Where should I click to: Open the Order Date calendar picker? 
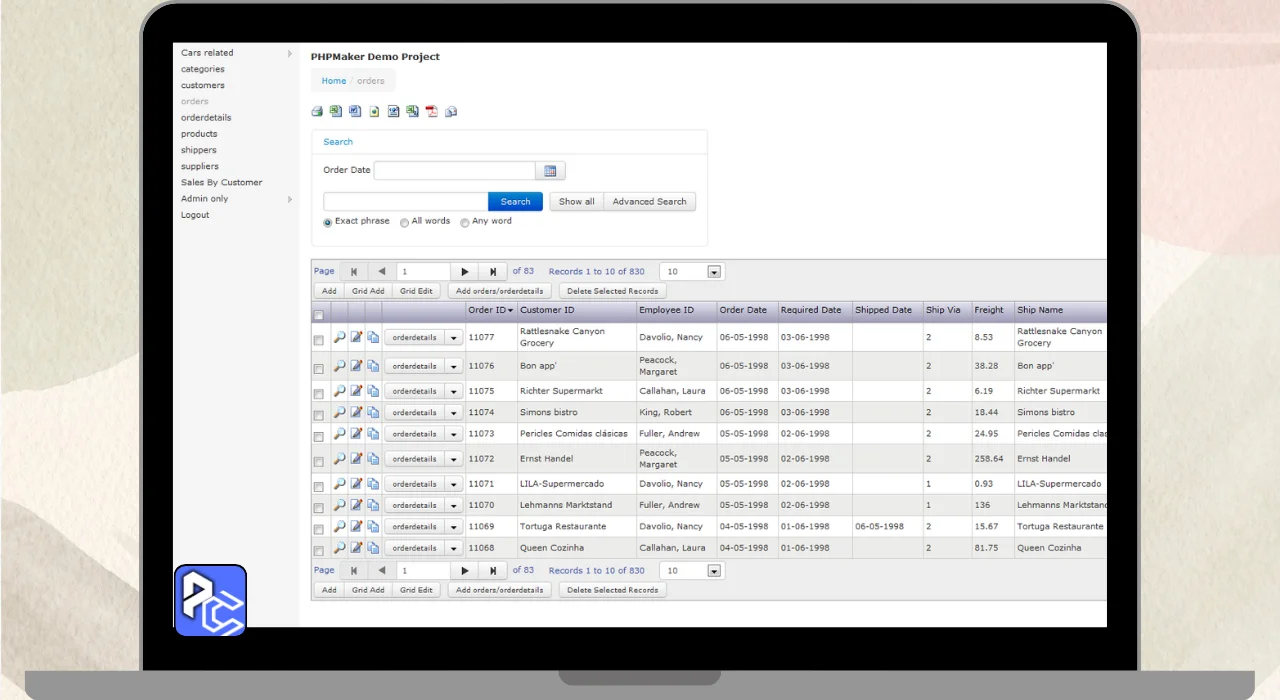[x=550, y=171]
